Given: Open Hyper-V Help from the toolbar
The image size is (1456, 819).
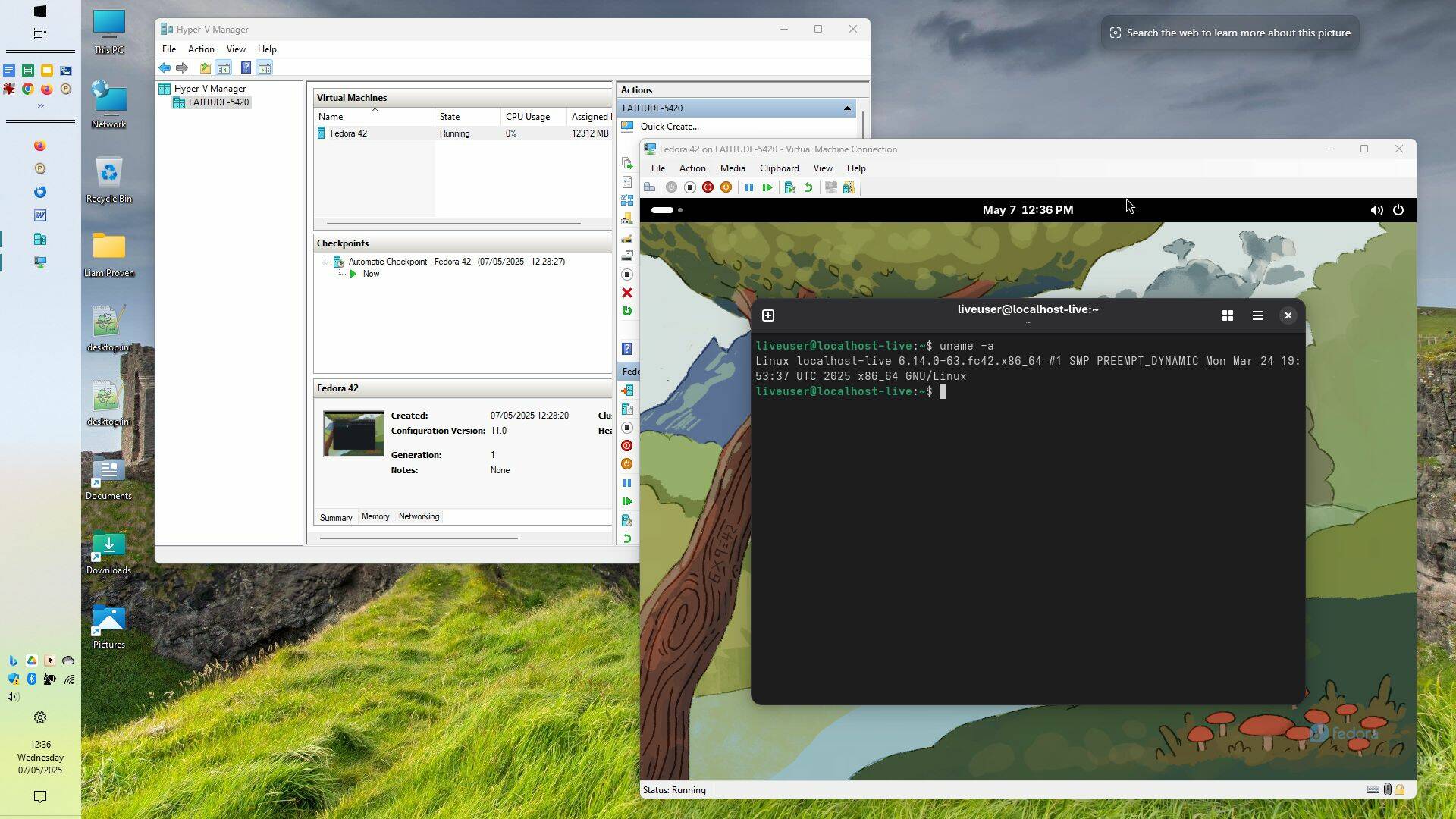Looking at the screenshot, I should 246,67.
